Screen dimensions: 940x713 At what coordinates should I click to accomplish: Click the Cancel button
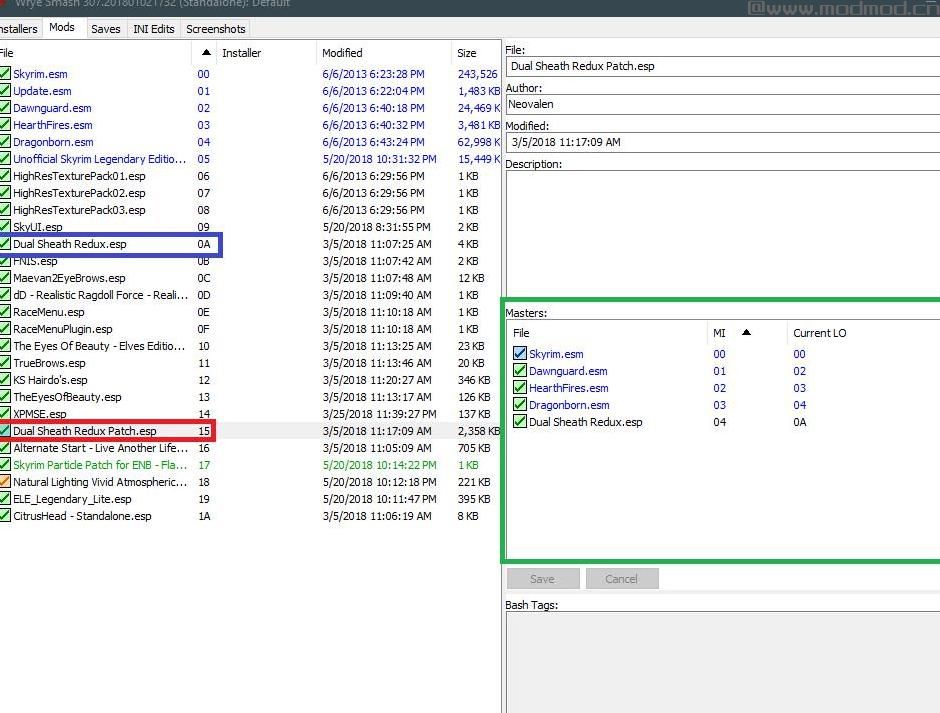tap(622, 579)
